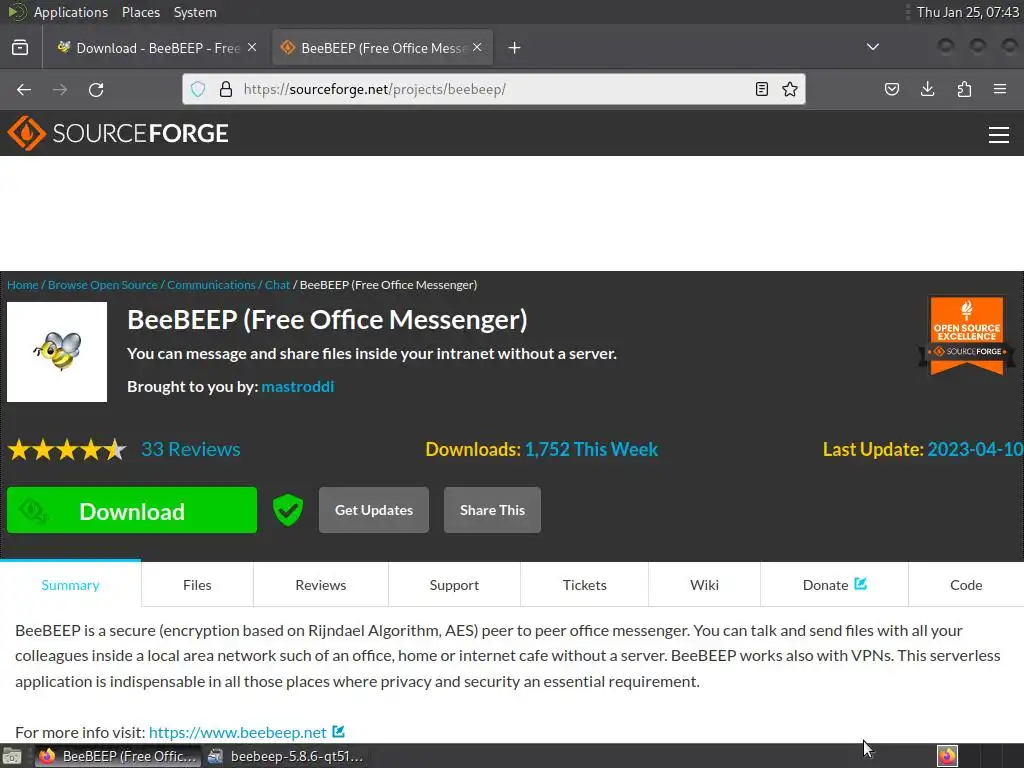This screenshot has width=1024, height=768.
Task: Switch to the beebeep-5.8.6-qt51 taskbar window
Action: coord(286,756)
